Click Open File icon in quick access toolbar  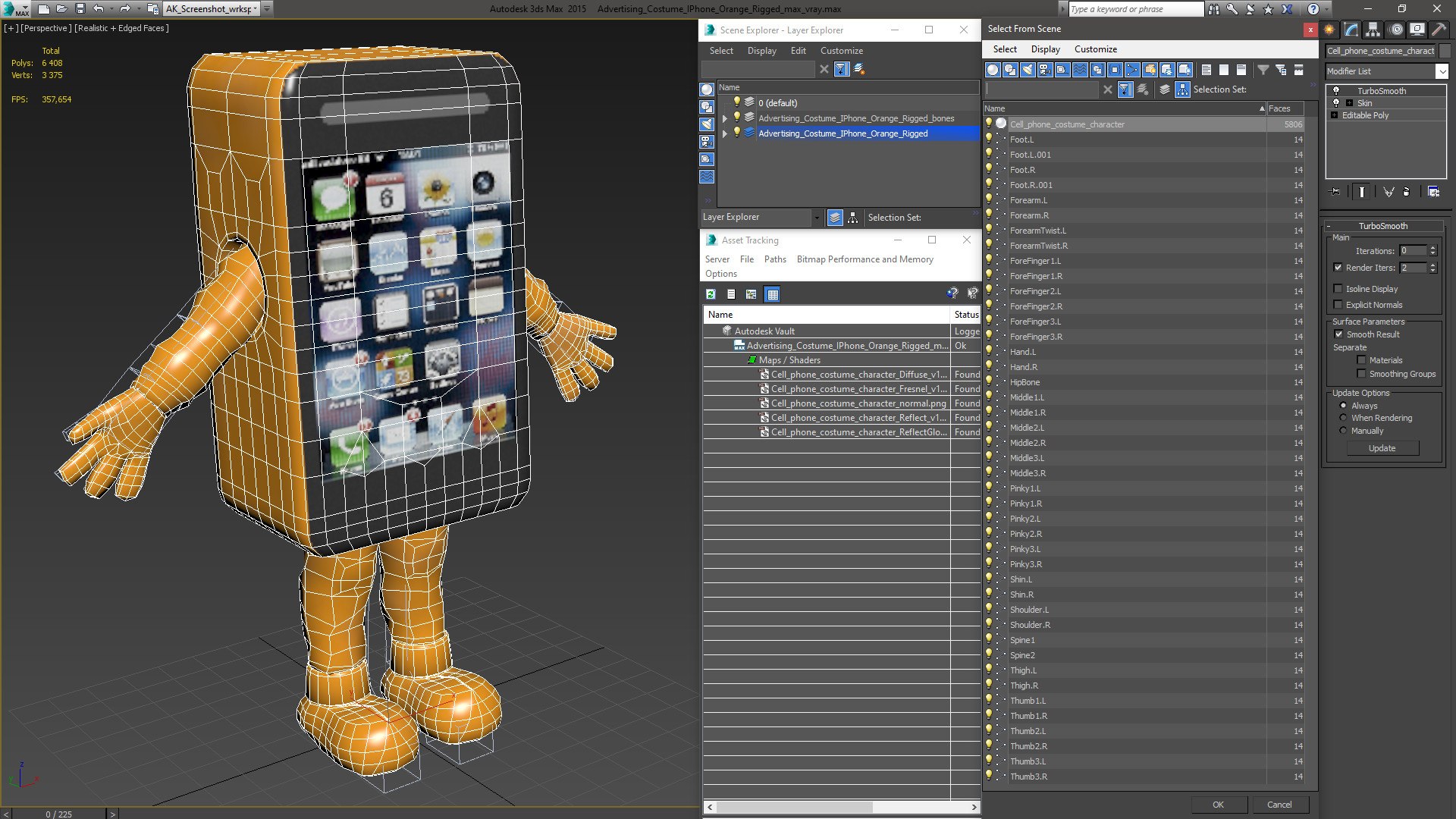click(x=61, y=9)
